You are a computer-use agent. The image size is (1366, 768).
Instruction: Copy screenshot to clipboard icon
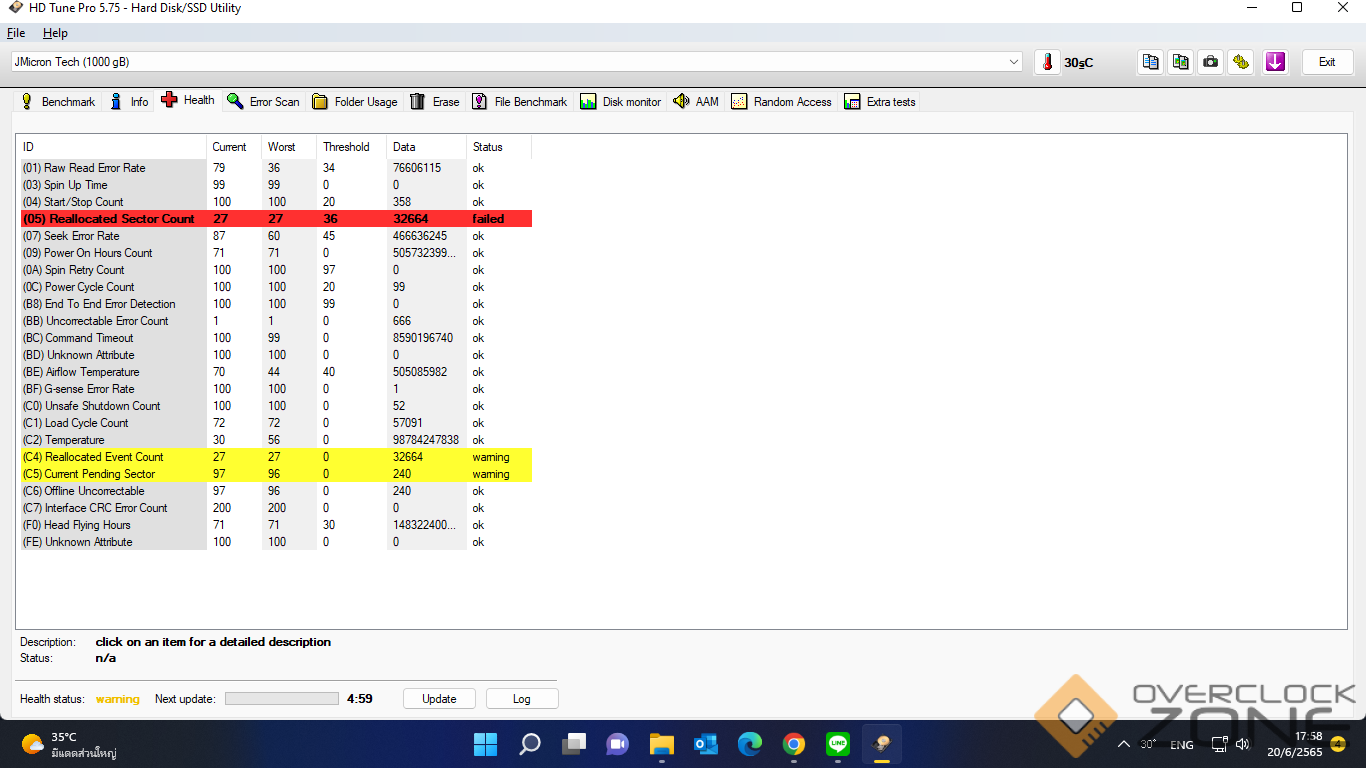[x=1181, y=62]
